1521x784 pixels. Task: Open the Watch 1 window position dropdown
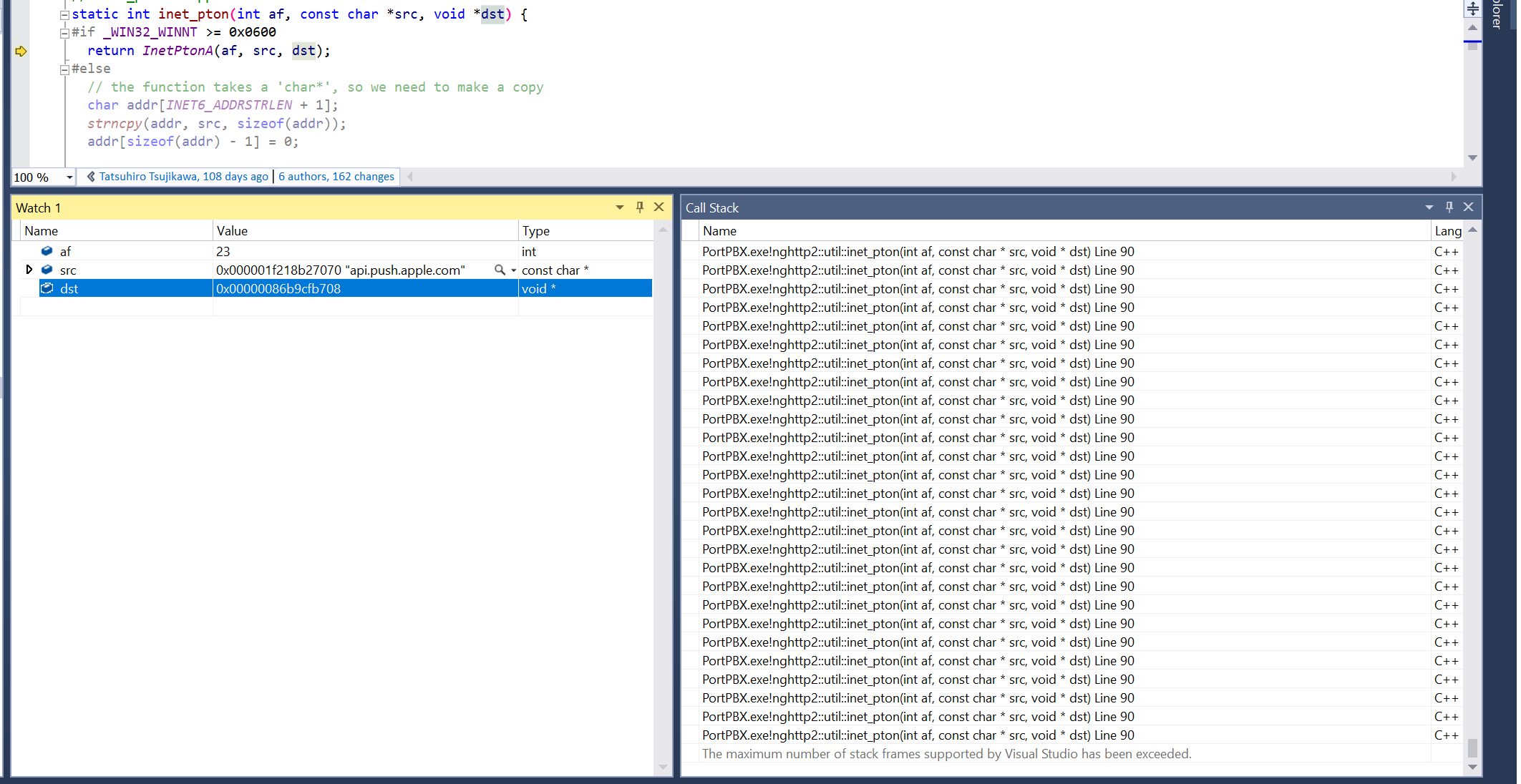618,207
